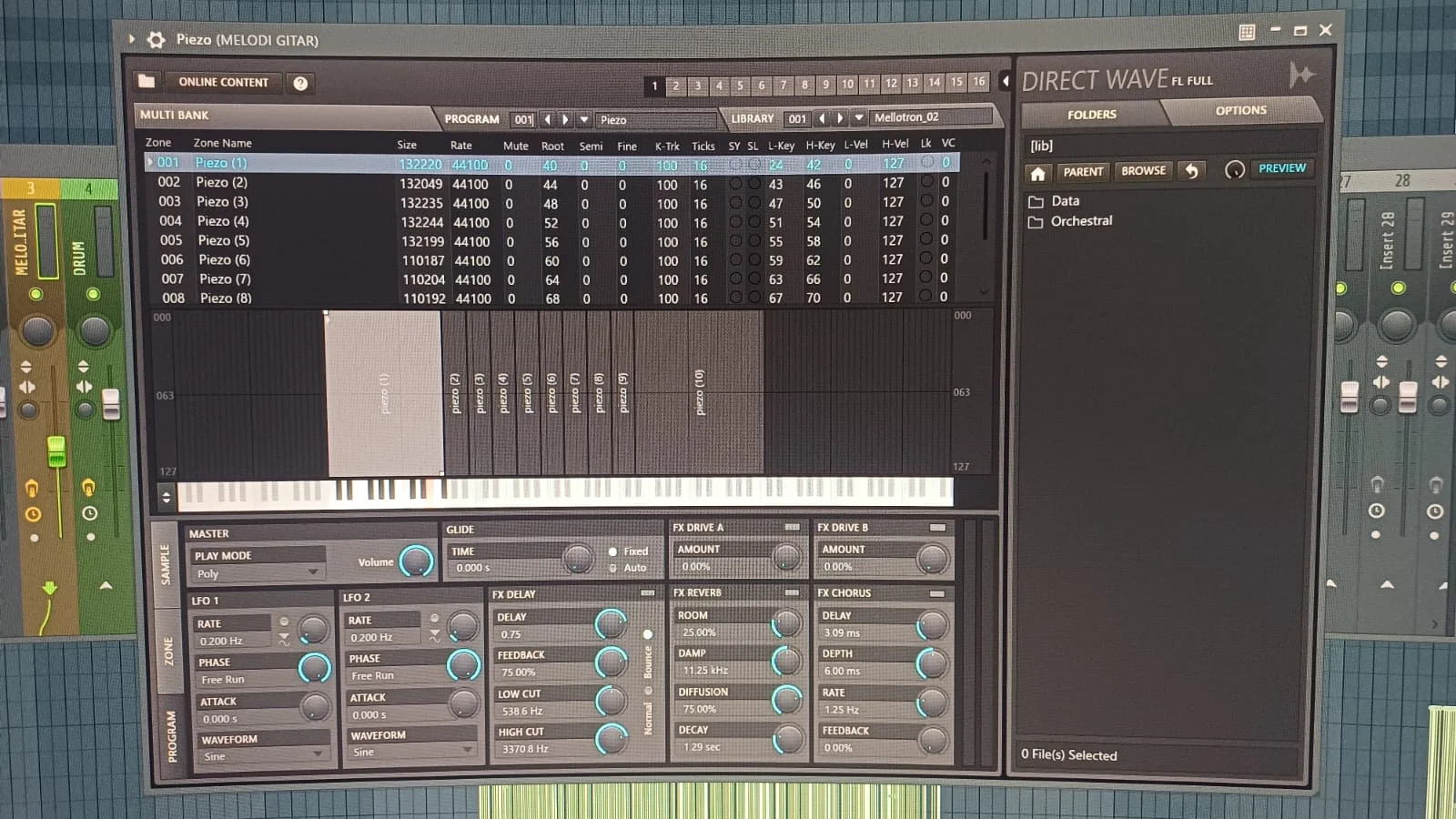
Task: Click the headphone icon beside Preview
Action: 1234,169
